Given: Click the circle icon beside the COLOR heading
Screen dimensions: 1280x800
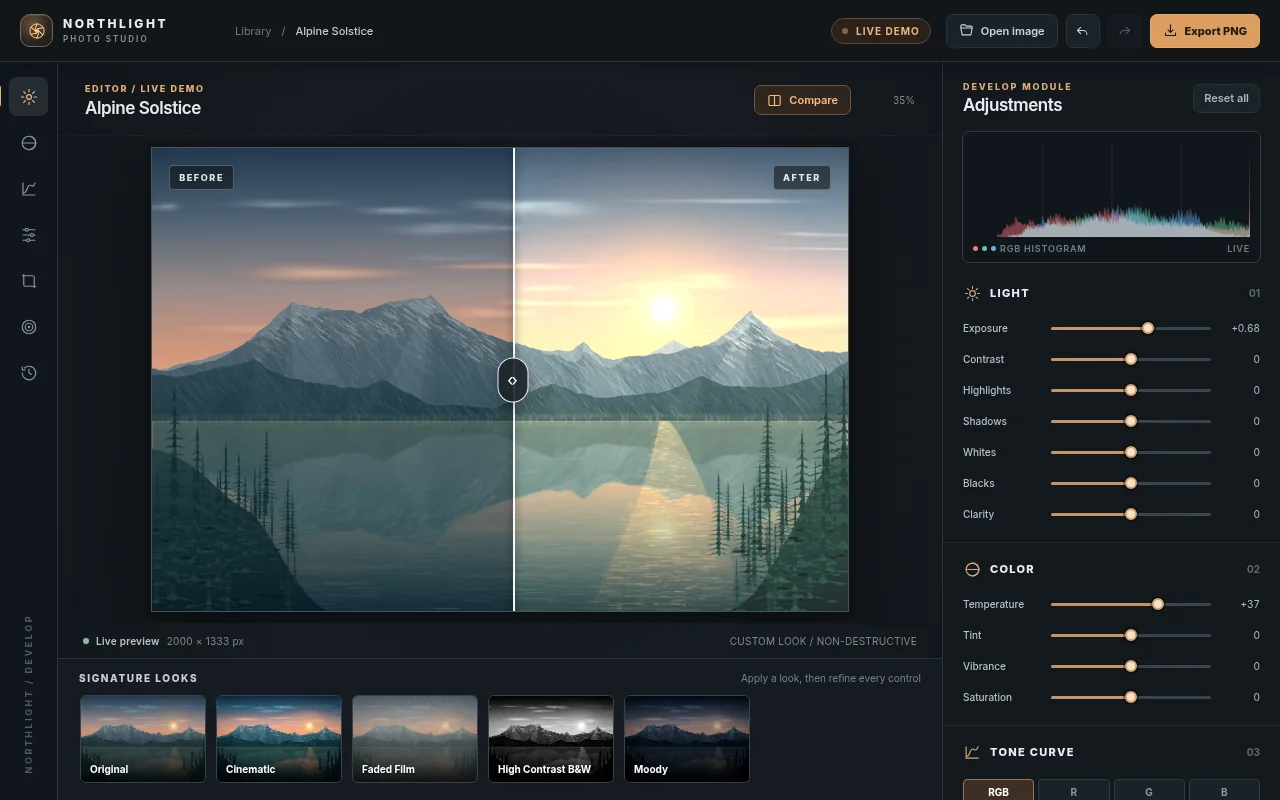Looking at the screenshot, I should [x=972, y=569].
